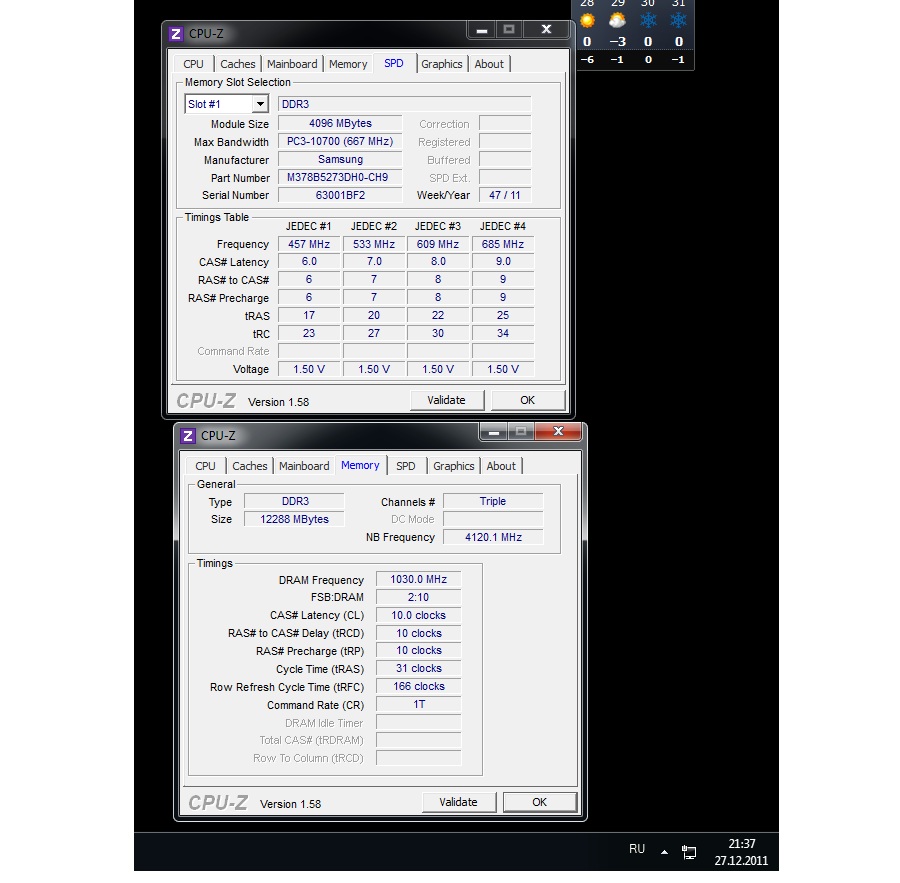Show hidden tray icons arrow
900x883 pixels.
tap(664, 852)
